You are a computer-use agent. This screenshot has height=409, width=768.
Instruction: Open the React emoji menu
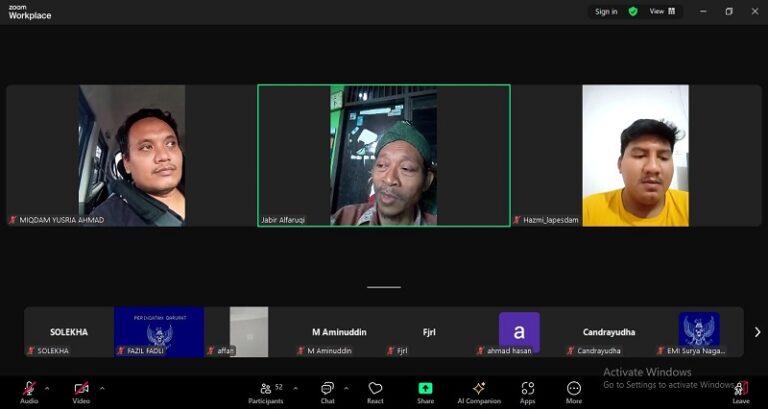(x=375, y=391)
